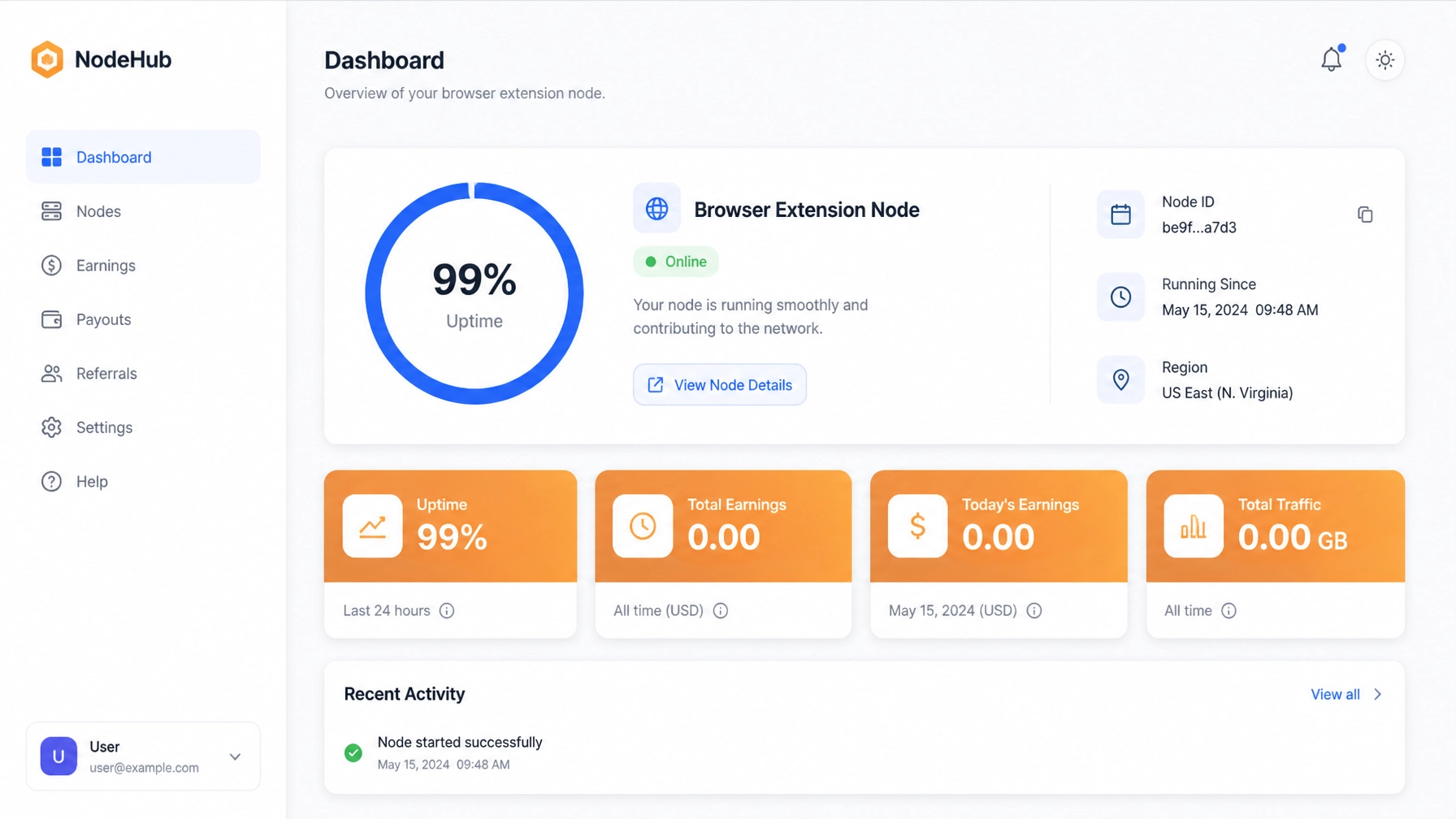The image size is (1456, 819).
Task: Click the Earnings dollar icon in sidebar
Action: click(51, 266)
